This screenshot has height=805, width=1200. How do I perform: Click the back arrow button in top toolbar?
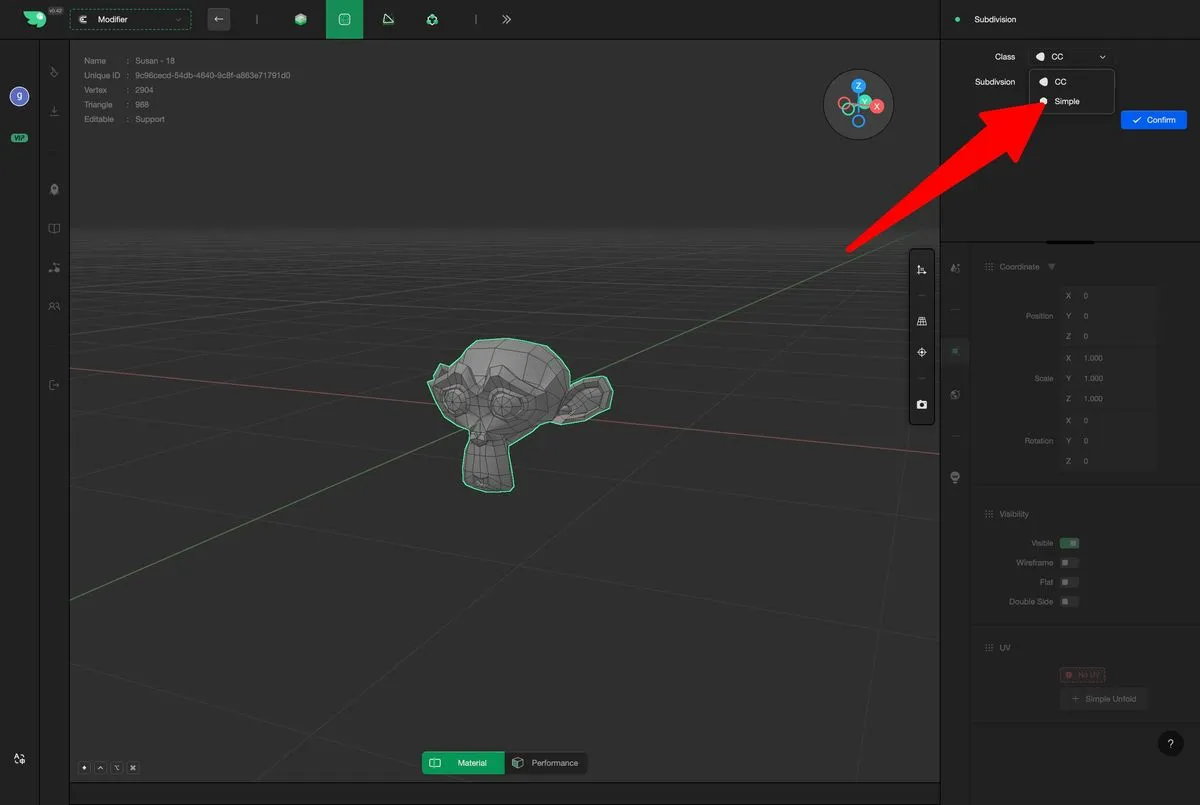218,19
